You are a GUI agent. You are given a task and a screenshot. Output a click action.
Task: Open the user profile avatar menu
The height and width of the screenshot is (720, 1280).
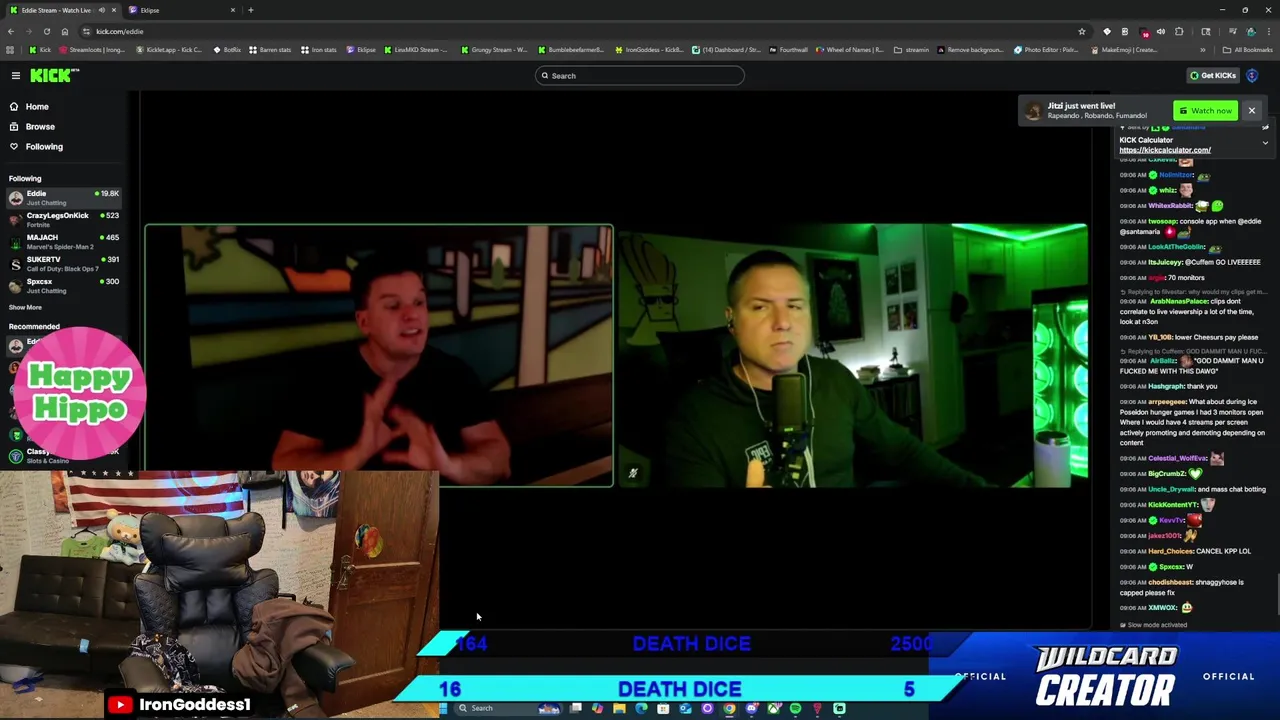(x=1252, y=75)
